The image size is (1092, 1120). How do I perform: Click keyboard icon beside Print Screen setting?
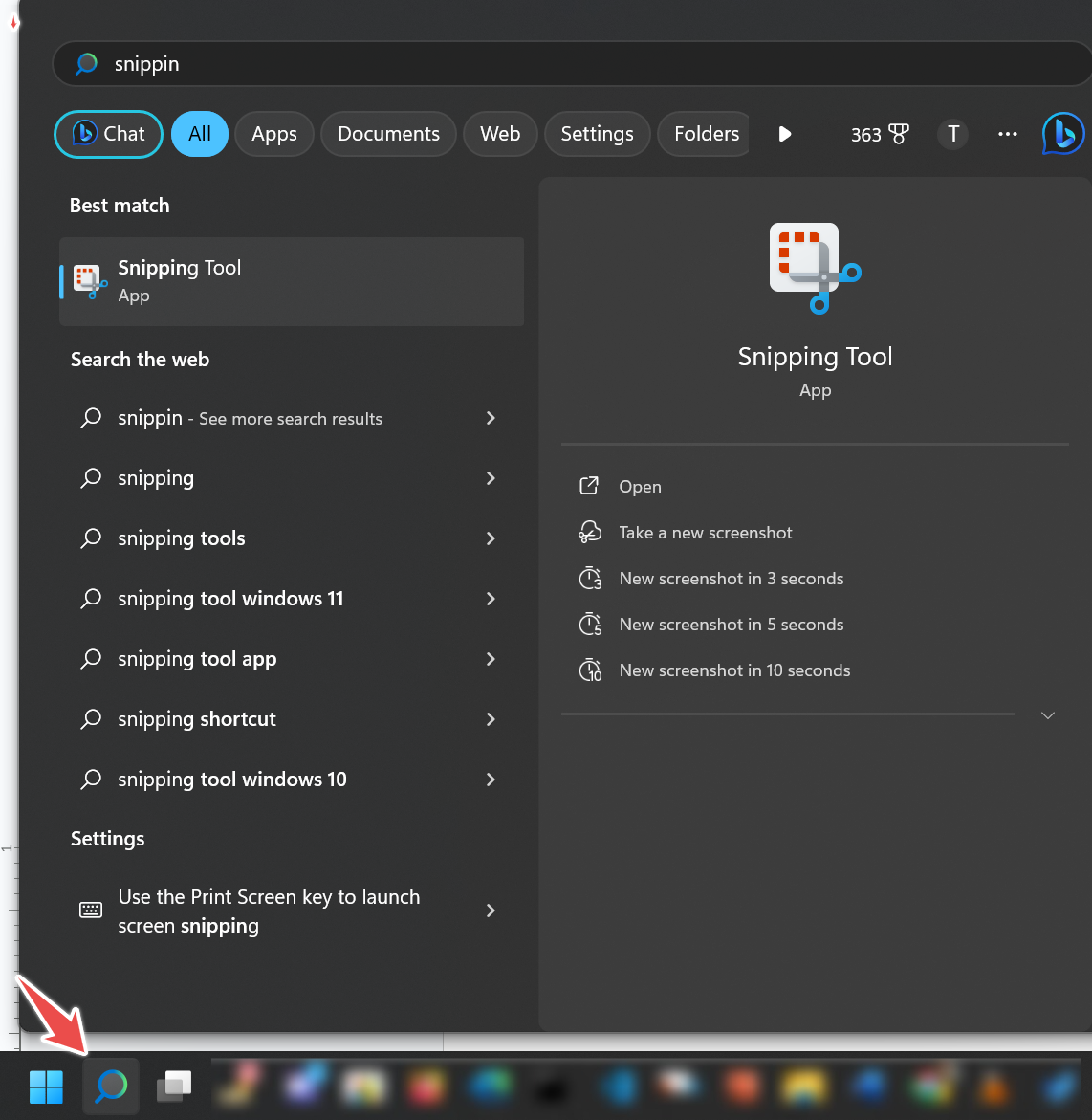(x=91, y=910)
